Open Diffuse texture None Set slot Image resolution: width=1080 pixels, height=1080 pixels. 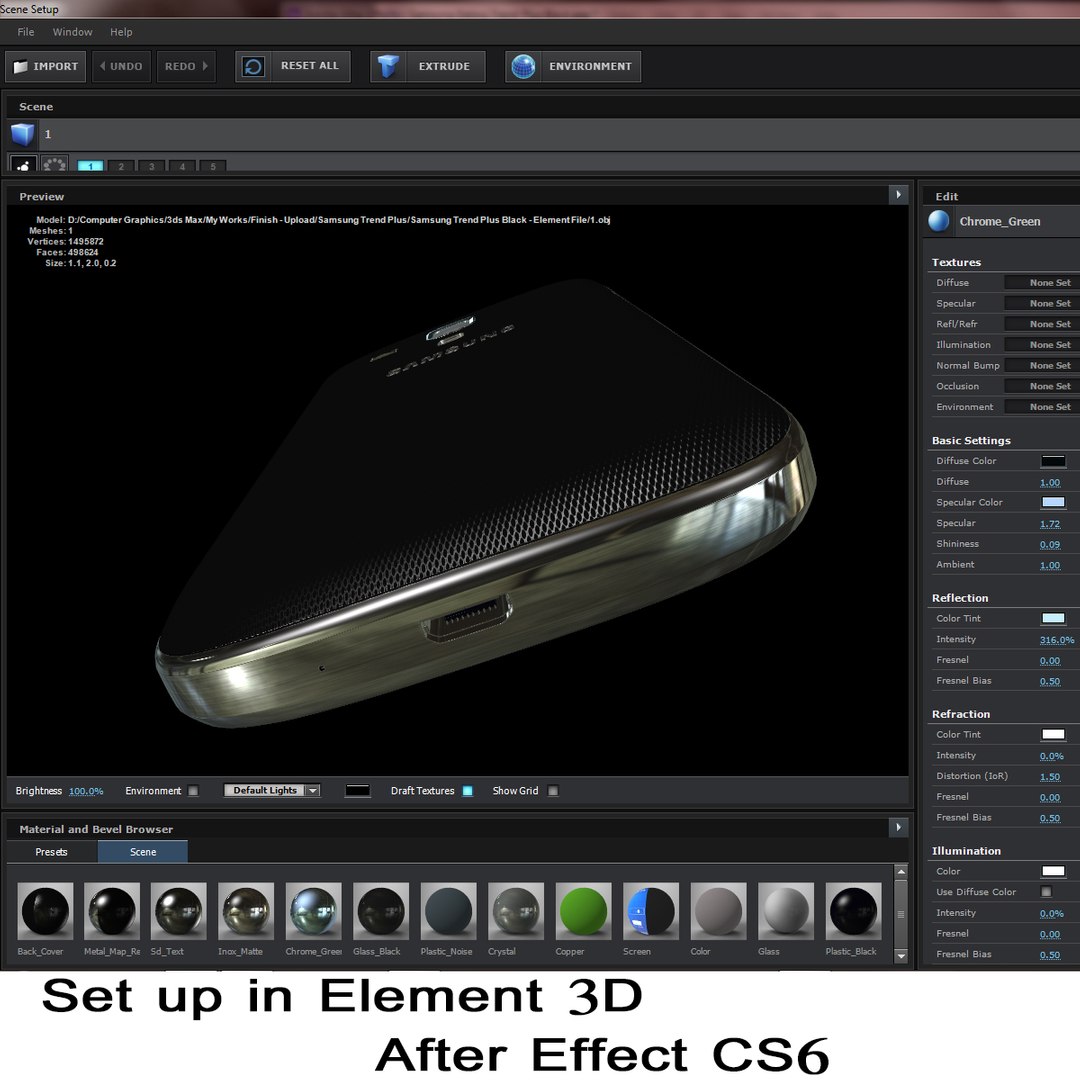[1041, 282]
